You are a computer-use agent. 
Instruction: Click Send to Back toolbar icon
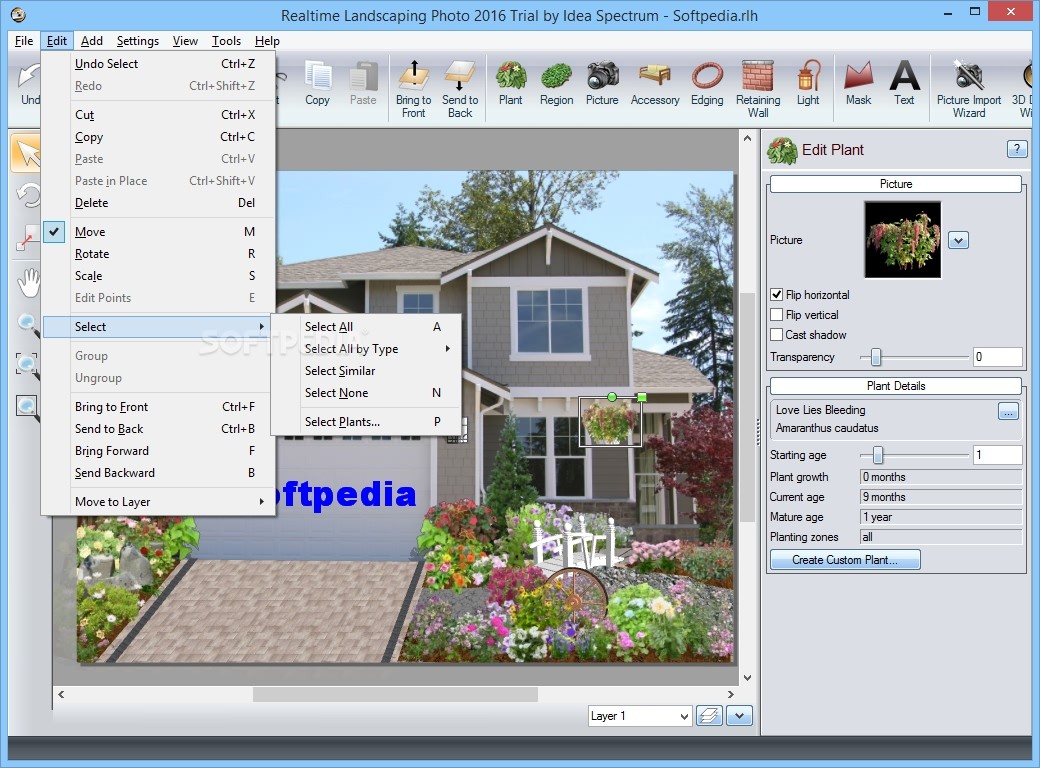tap(460, 90)
